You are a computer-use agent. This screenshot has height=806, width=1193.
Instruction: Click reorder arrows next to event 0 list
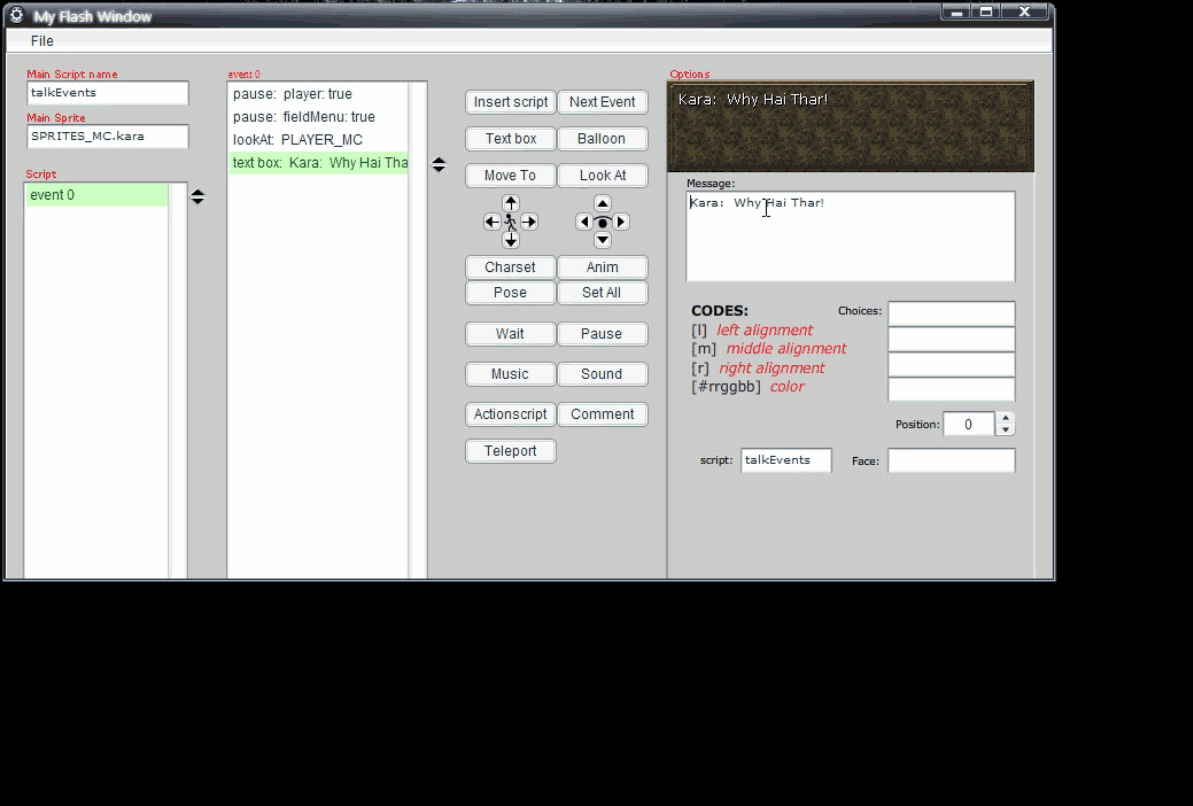click(x=439, y=165)
